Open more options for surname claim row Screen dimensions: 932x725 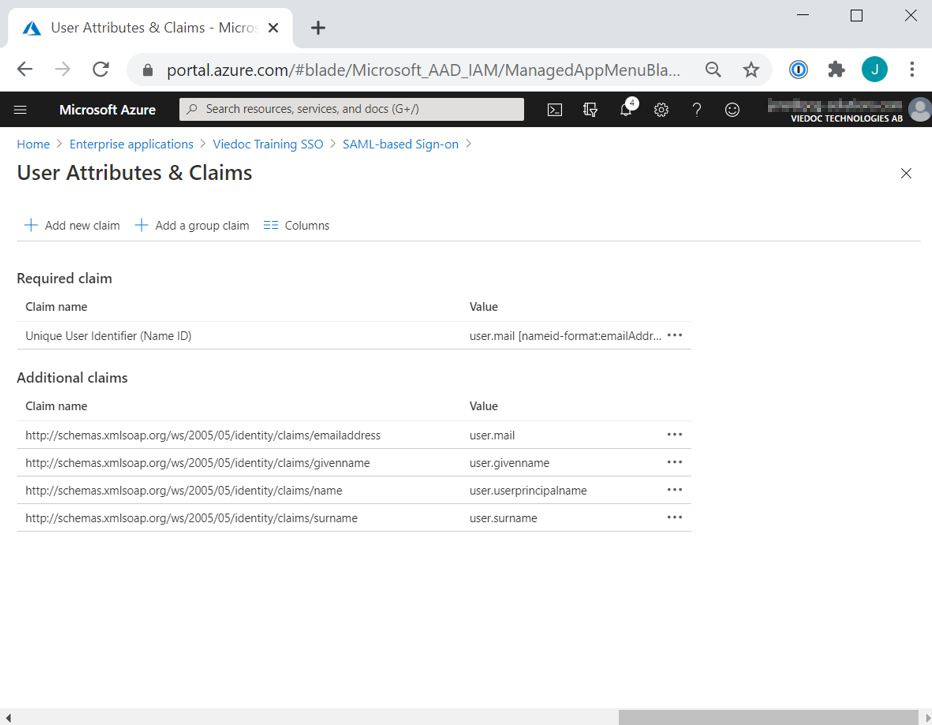[x=675, y=518]
